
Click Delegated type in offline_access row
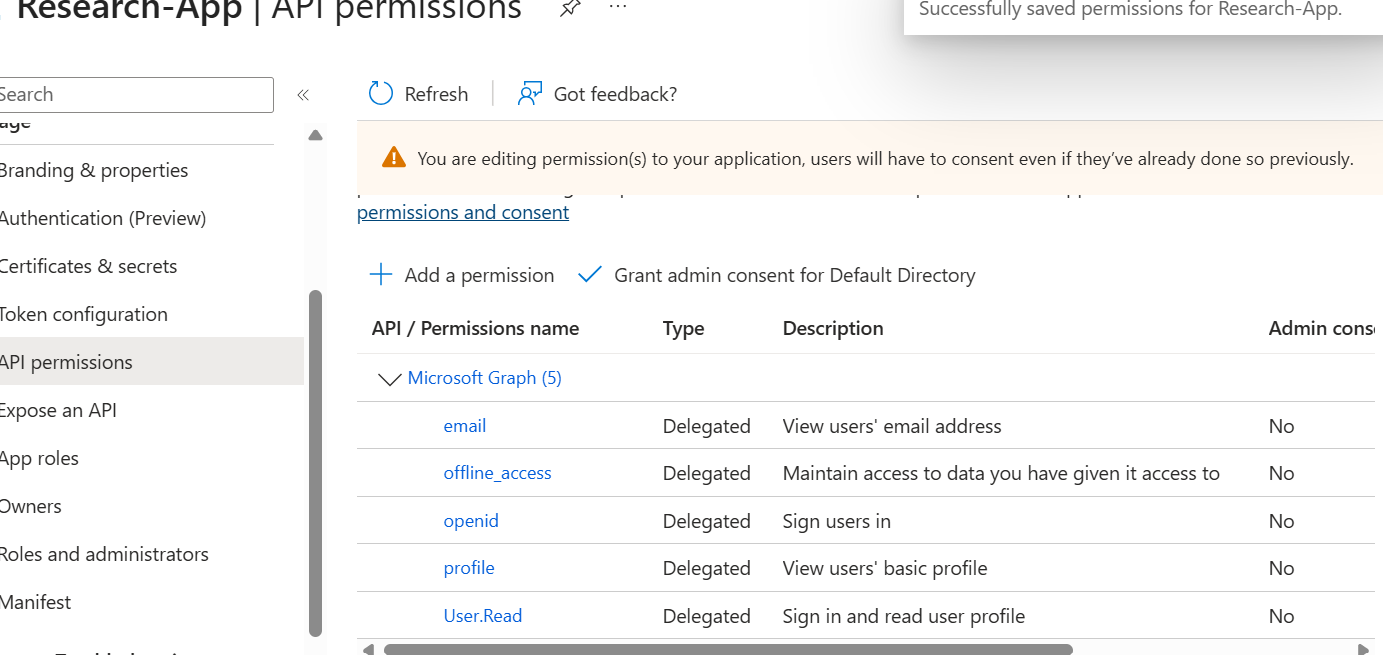pos(706,473)
